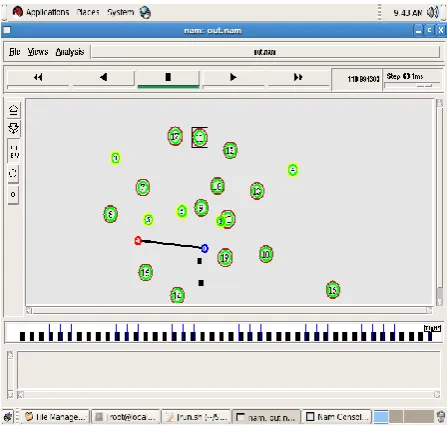Open the trash icon in taskbar
Image resolution: width=447 pixels, height=426 pixels.
pos(441,417)
